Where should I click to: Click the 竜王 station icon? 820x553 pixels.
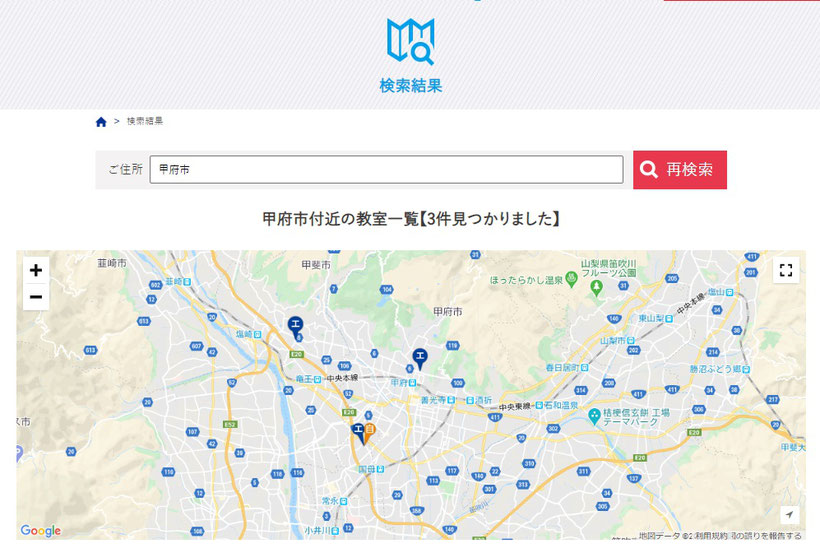click(317, 379)
